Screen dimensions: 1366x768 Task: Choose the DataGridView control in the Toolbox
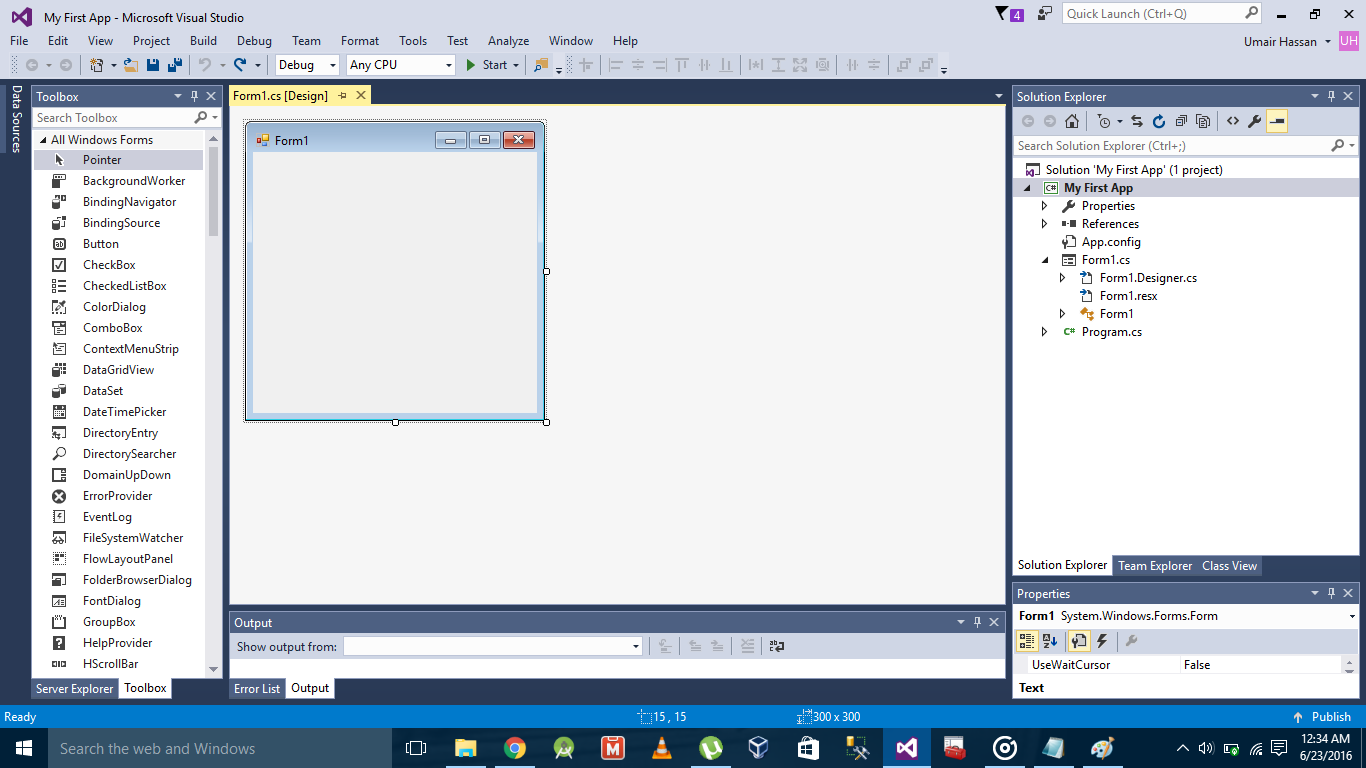116,369
